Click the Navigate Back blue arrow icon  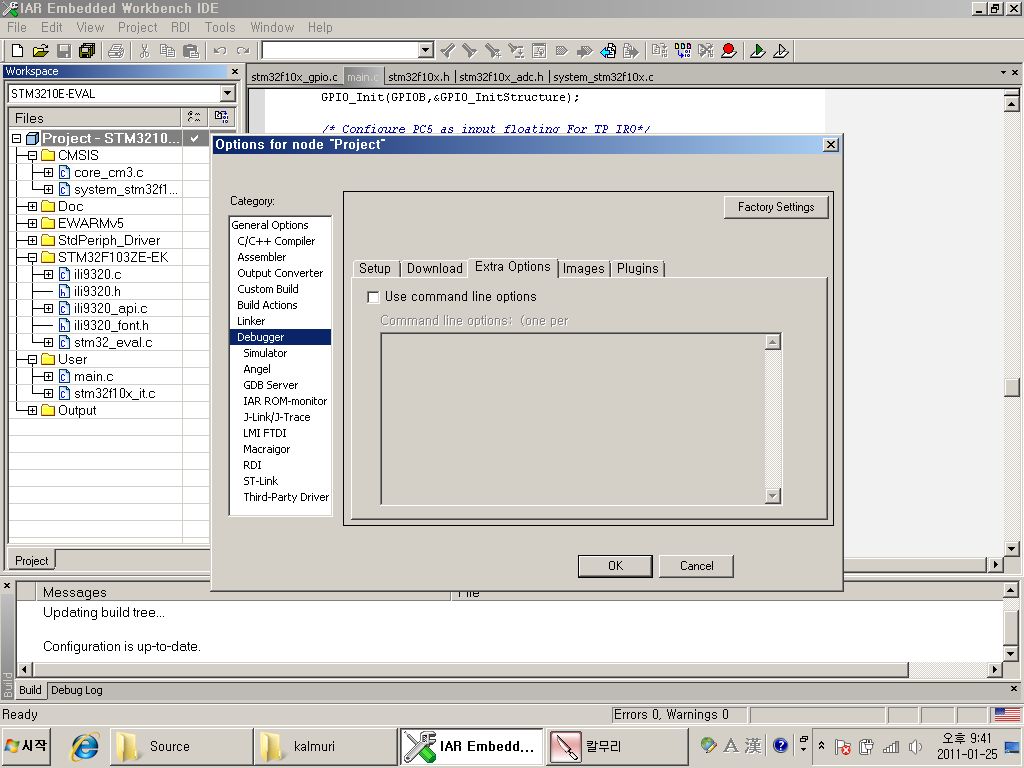pos(608,50)
